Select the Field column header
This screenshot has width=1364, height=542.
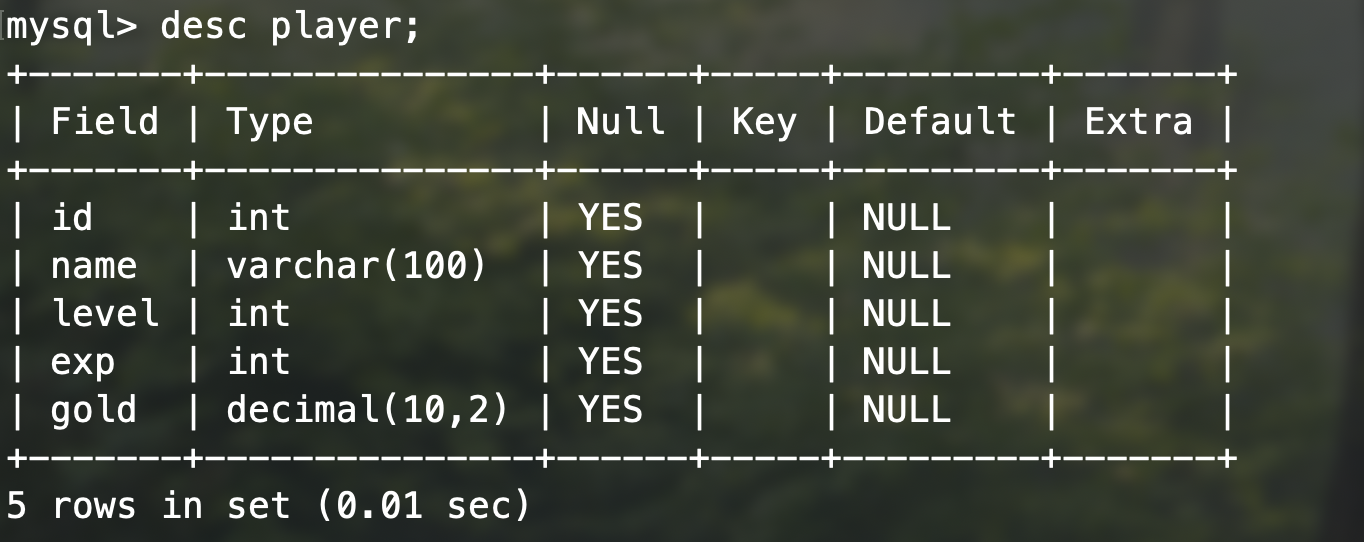pos(104,122)
